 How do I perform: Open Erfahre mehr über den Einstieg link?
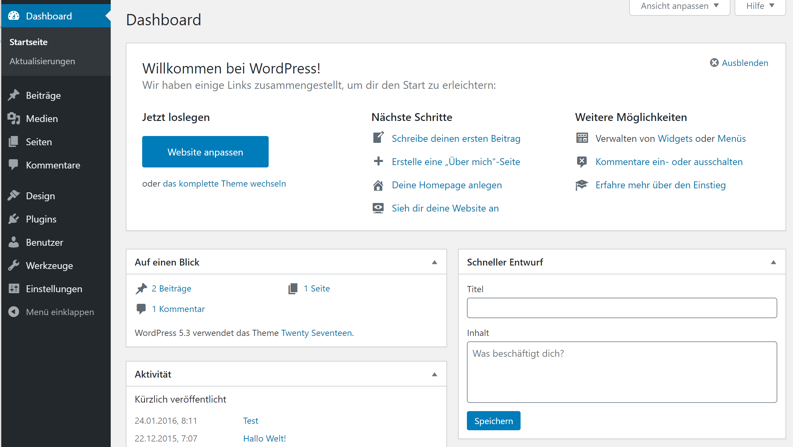click(x=660, y=185)
